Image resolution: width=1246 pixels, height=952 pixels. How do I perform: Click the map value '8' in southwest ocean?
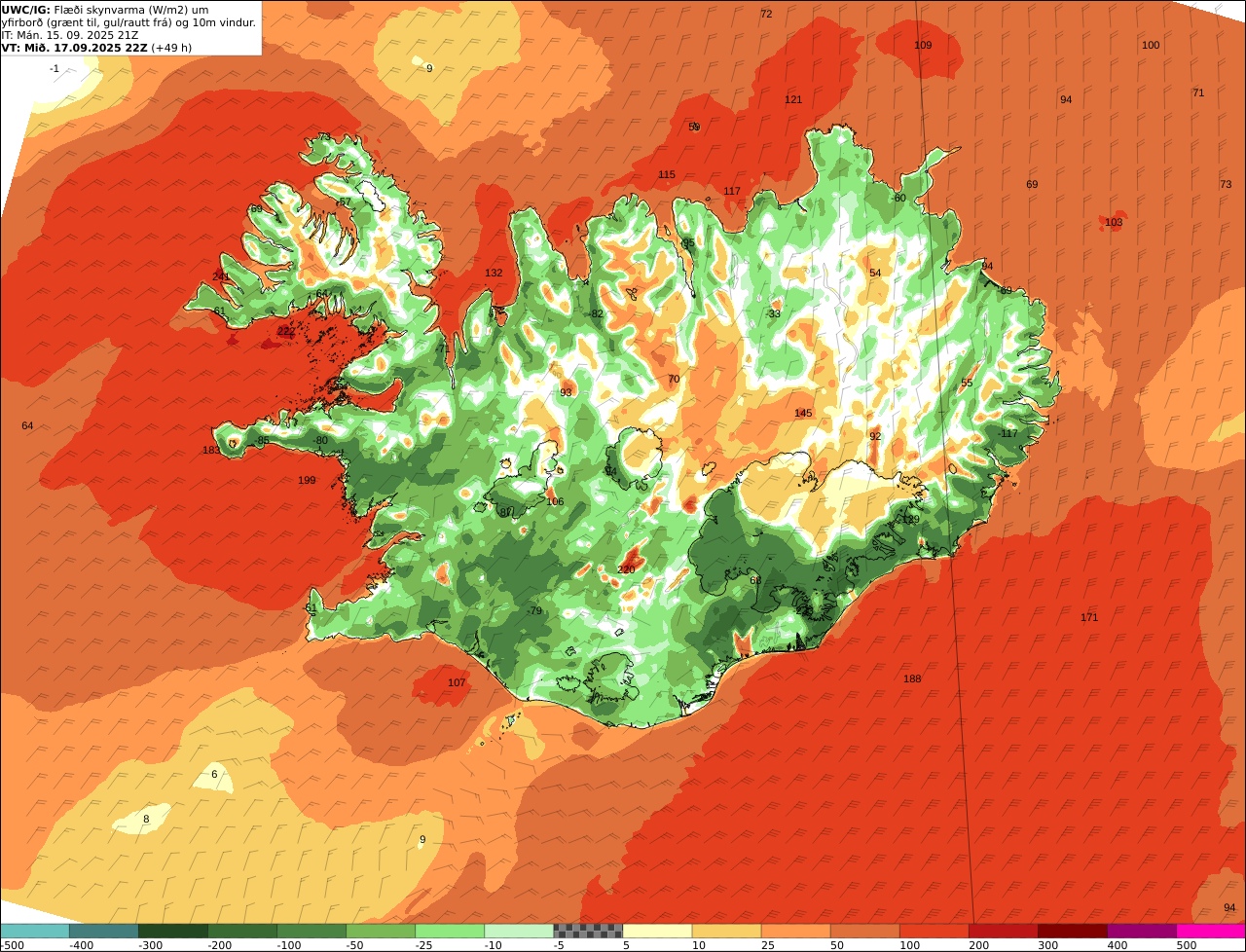coord(146,820)
